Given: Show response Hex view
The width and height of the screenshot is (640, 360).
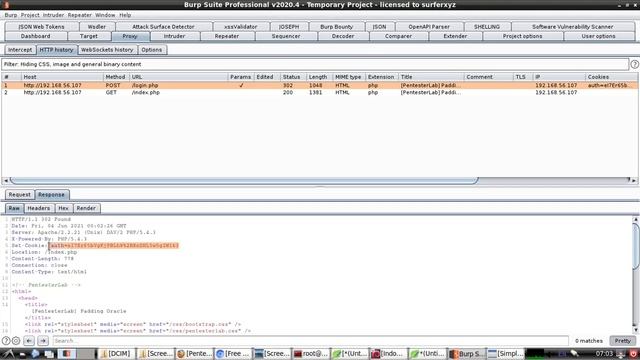Looking at the screenshot, I should click(63, 208).
